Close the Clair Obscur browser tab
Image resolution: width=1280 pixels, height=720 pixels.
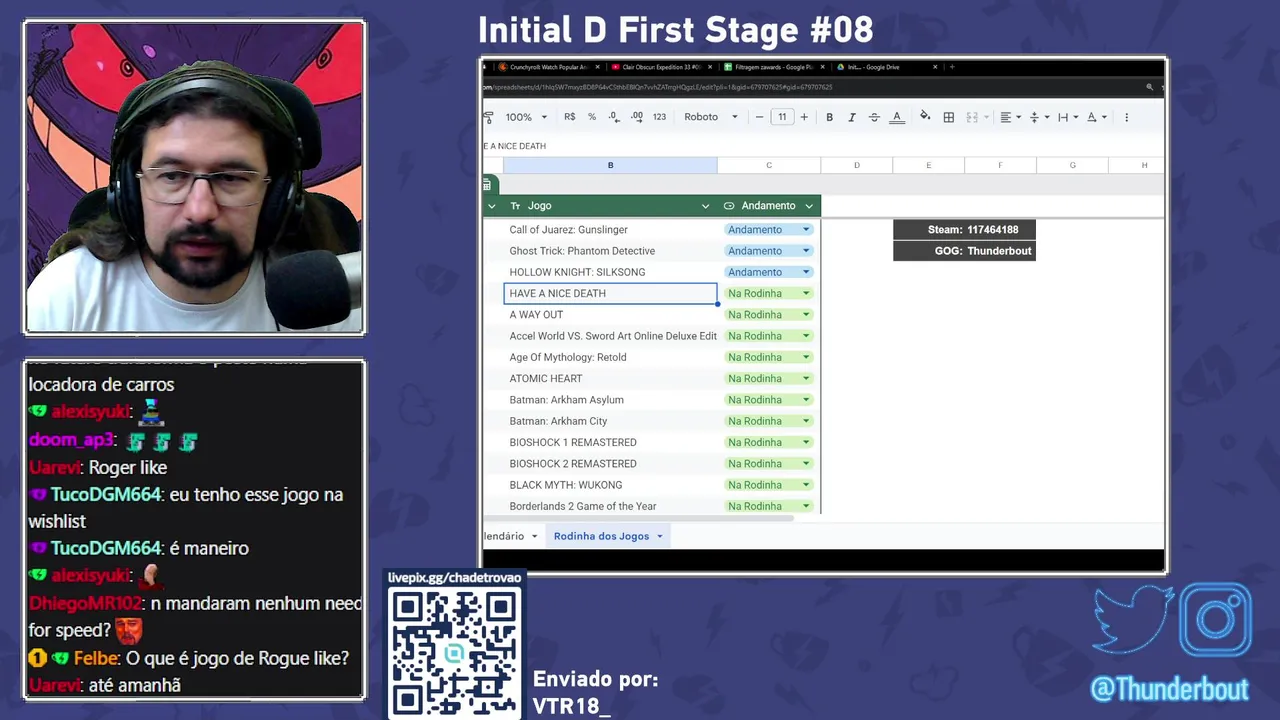click(711, 67)
